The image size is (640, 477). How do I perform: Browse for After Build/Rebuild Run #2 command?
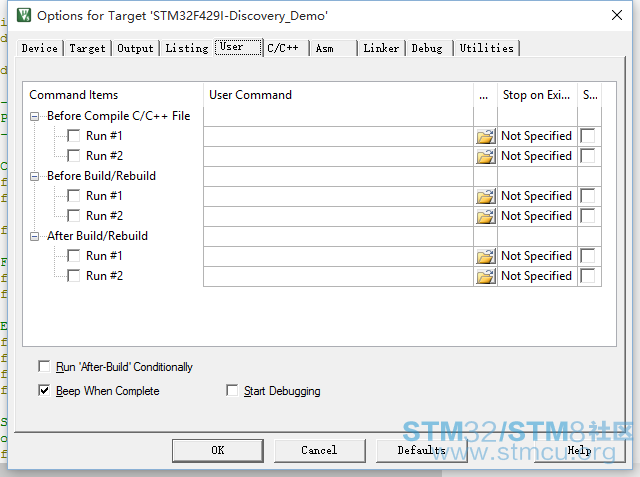click(x=485, y=276)
